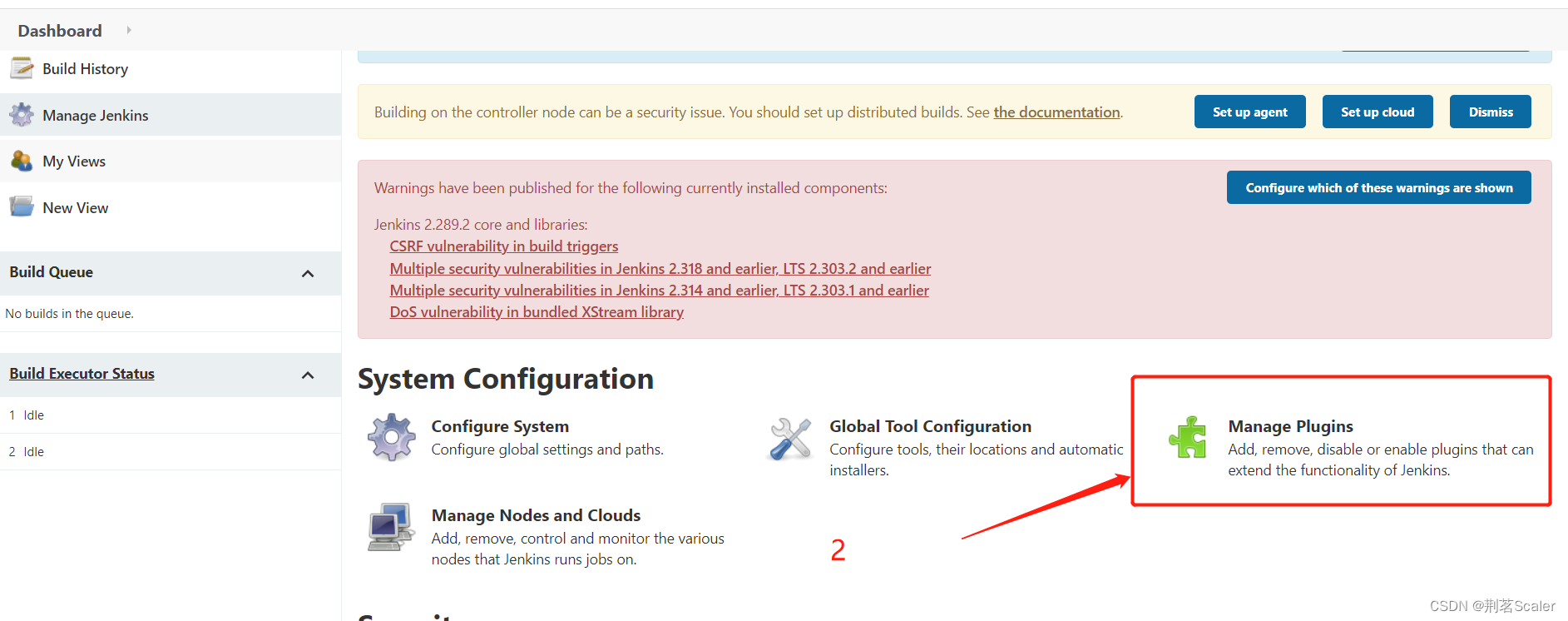Open the Jenkins 2.314 security vulnerabilities link
Image resolution: width=1568 pixels, height=621 pixels.
coord(659,291)
